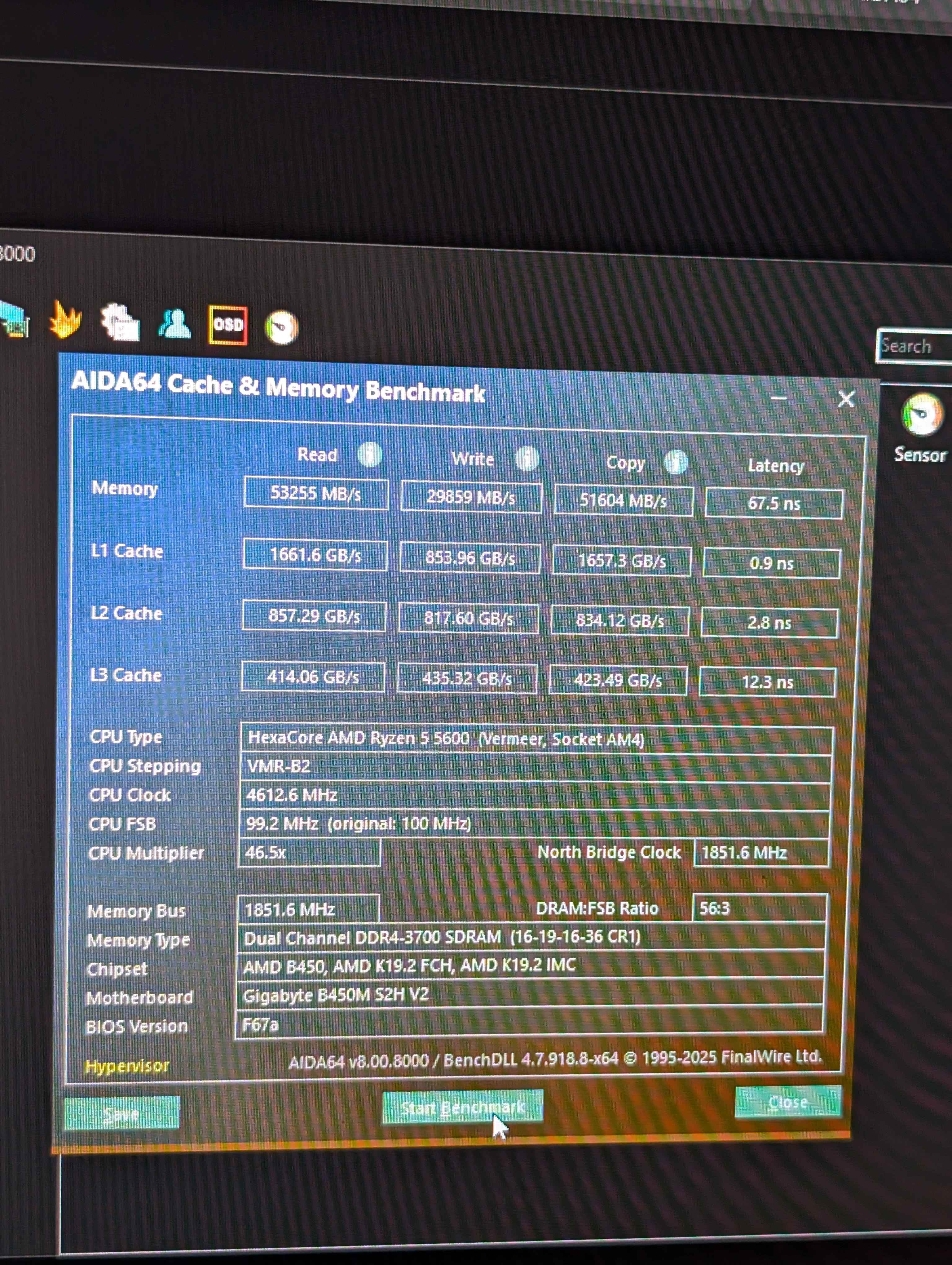
Task: Click the DRAM:FSB Ratio value 56:3
Action: (x=760, y=908)
